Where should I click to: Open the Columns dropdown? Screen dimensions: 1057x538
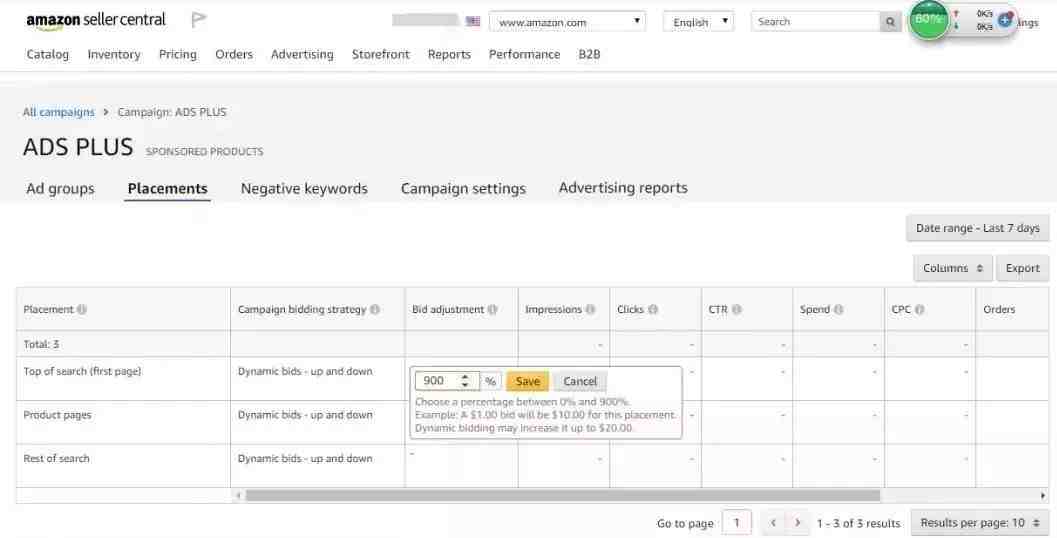[952, 268]
